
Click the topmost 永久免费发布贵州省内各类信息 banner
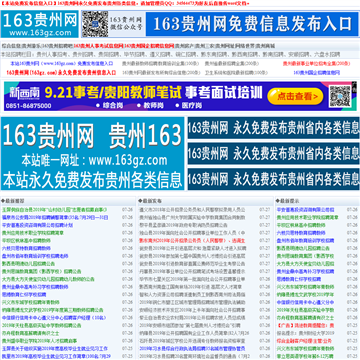click(273, 128)
